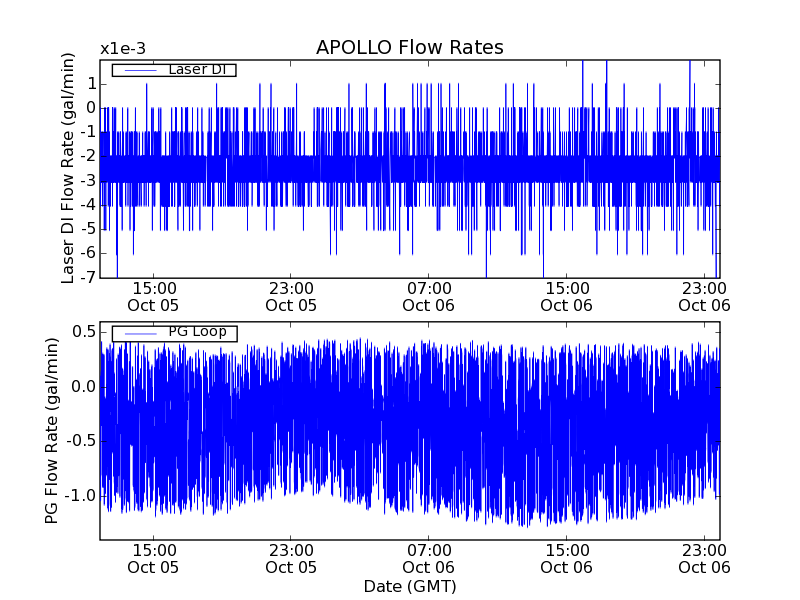This screenshot has height=600, width=800.
Task: Click the top chart '23:00 Oct 05' label
Action: pyautogui.click(x=291, y=297)
